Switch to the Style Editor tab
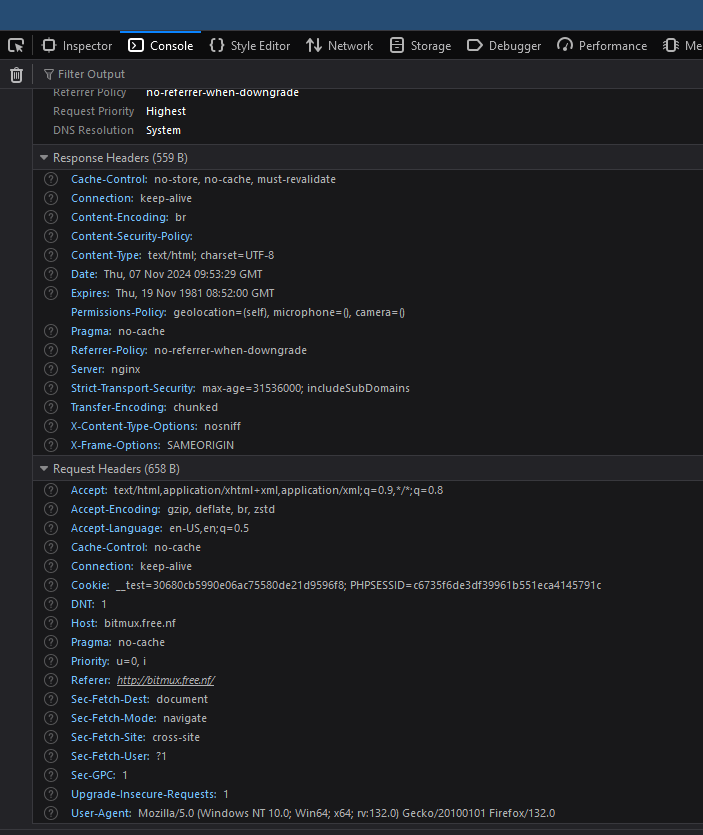The width and height of the screenshot is (703, 835). pos(250,46)
